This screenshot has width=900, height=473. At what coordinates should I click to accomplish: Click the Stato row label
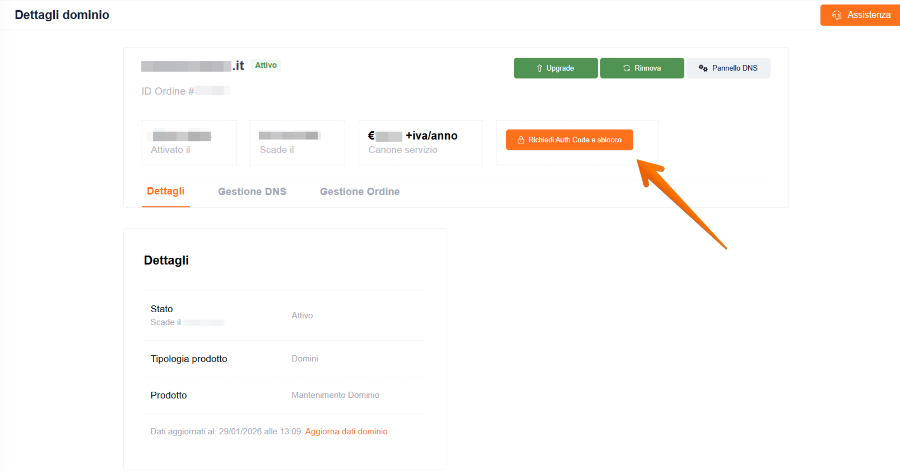point(162,309)
